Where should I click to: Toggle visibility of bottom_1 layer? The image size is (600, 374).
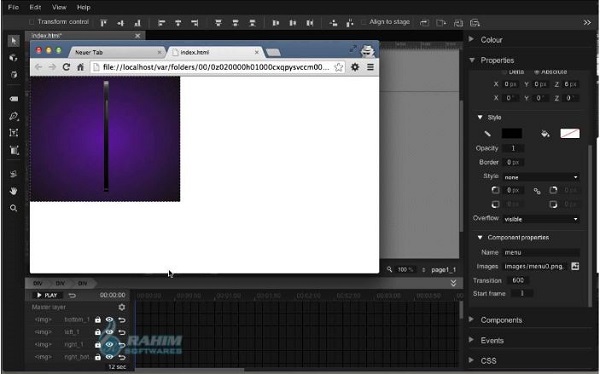pos(109,320)
